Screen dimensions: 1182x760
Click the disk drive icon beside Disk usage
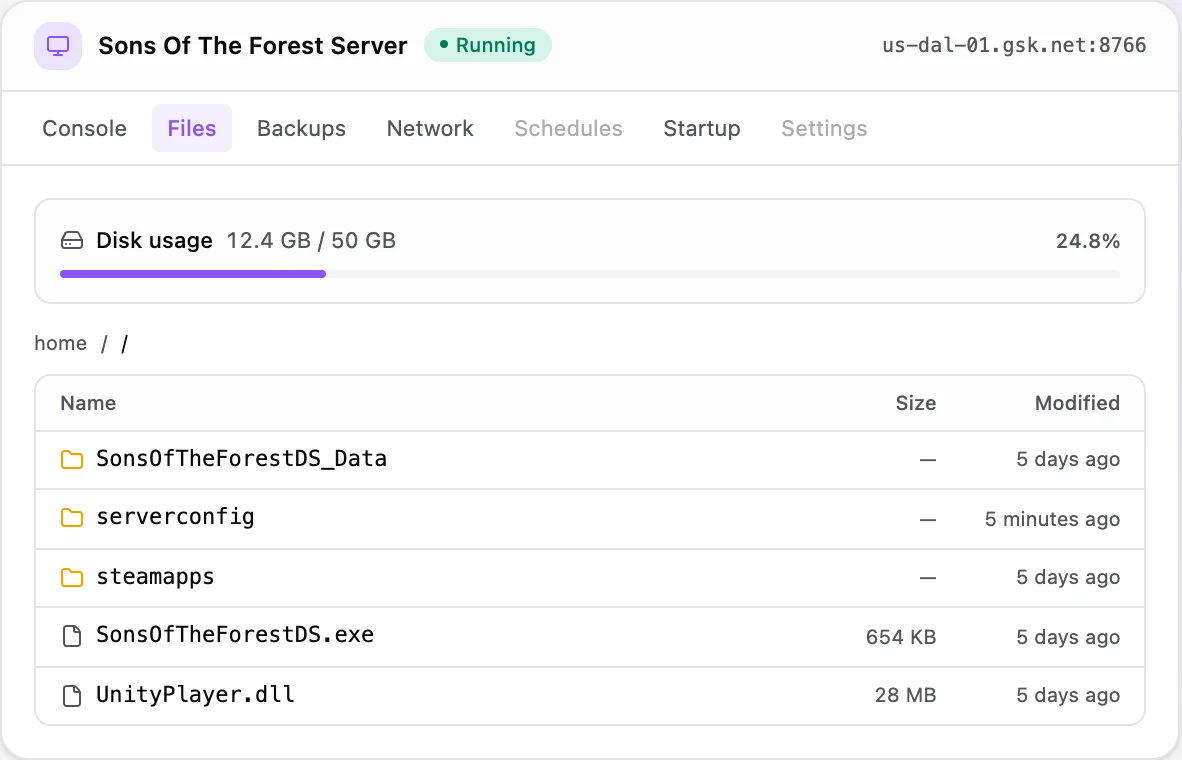[72, 241]
